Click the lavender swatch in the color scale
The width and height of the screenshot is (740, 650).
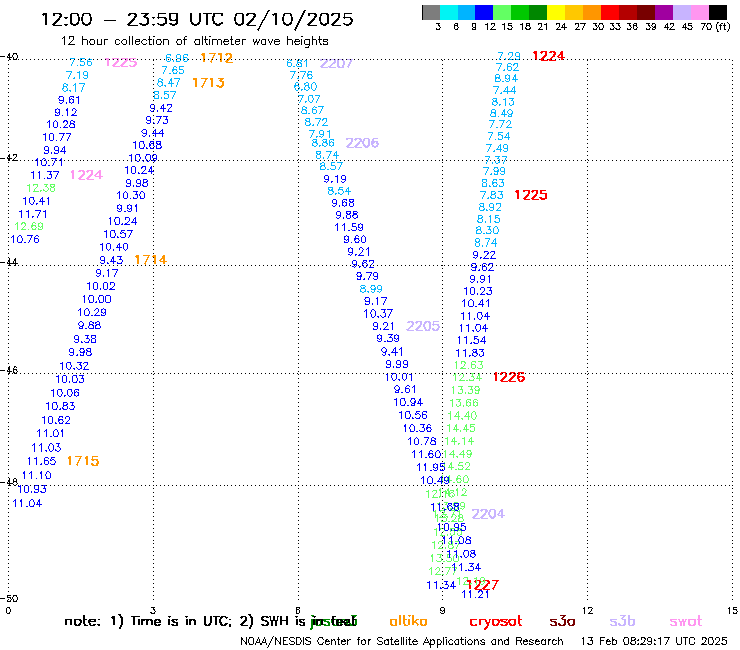(x=682, y=12)
